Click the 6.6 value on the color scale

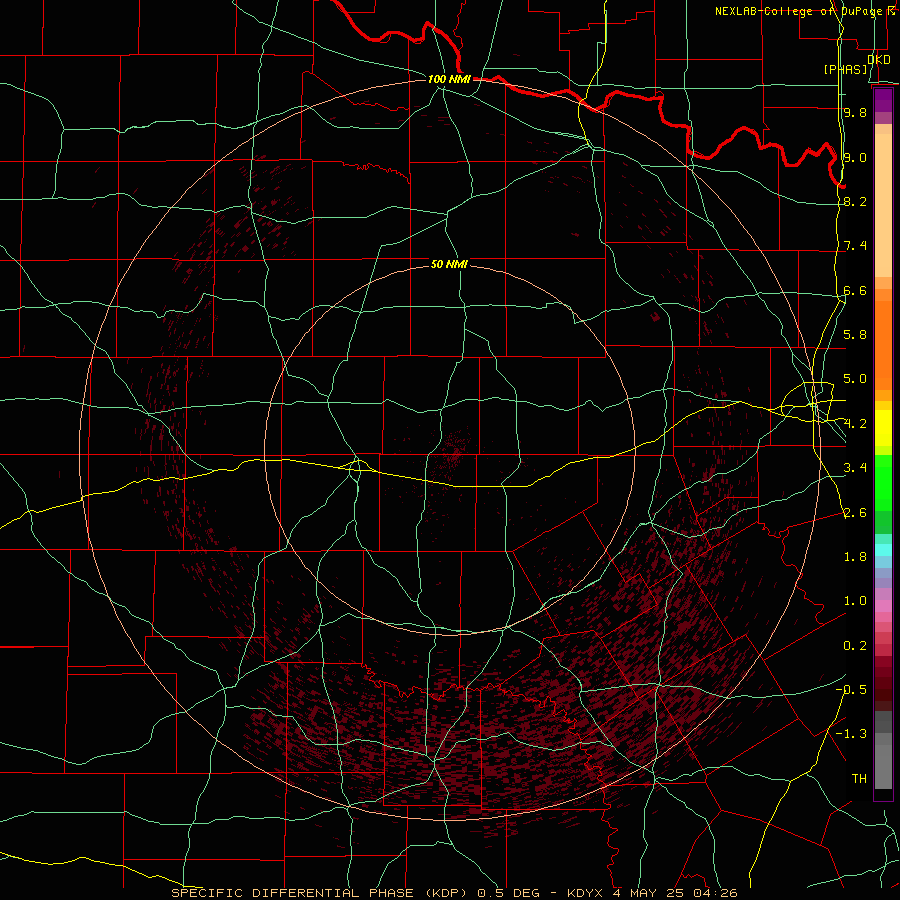[855, 290]
